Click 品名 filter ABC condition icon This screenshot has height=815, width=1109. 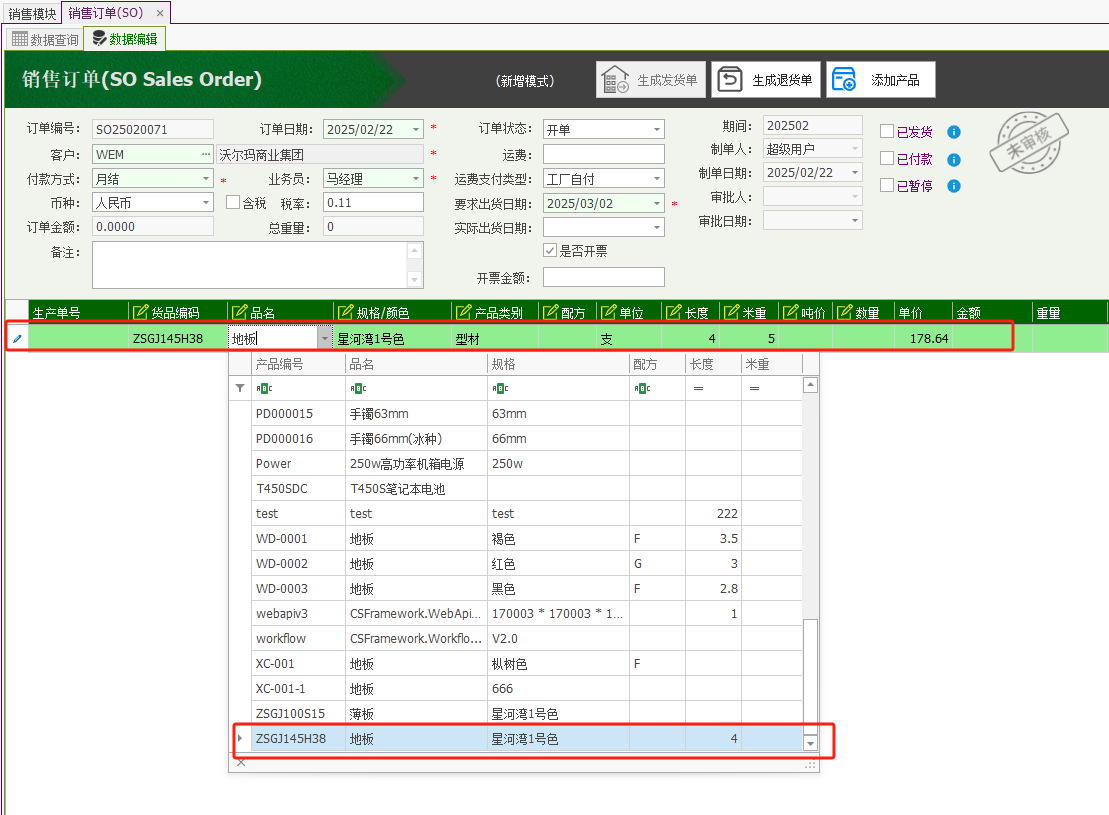click(358, 388)
